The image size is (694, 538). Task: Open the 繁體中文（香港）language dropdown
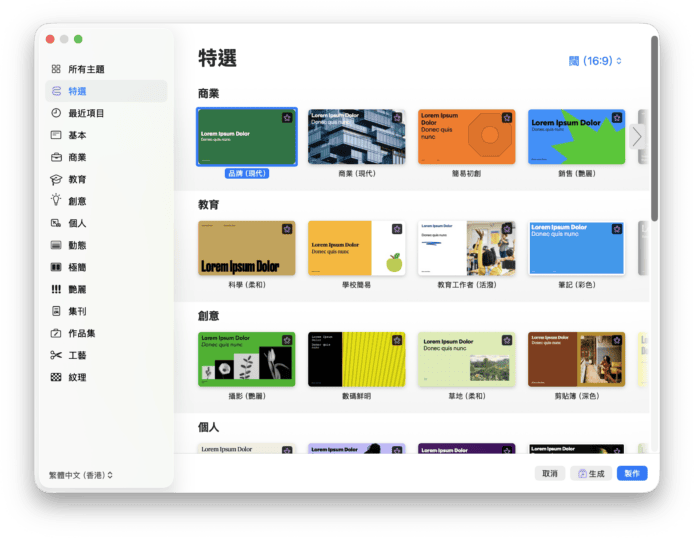click(x=81, y=475)
